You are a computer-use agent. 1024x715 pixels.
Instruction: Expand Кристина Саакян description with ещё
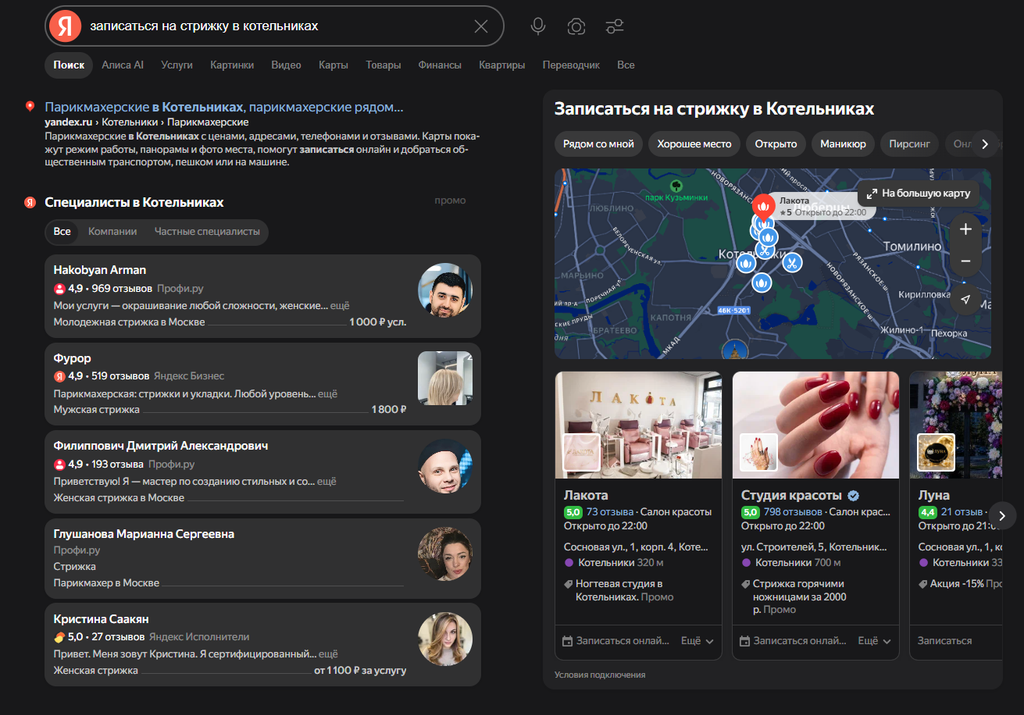[328, 654]
